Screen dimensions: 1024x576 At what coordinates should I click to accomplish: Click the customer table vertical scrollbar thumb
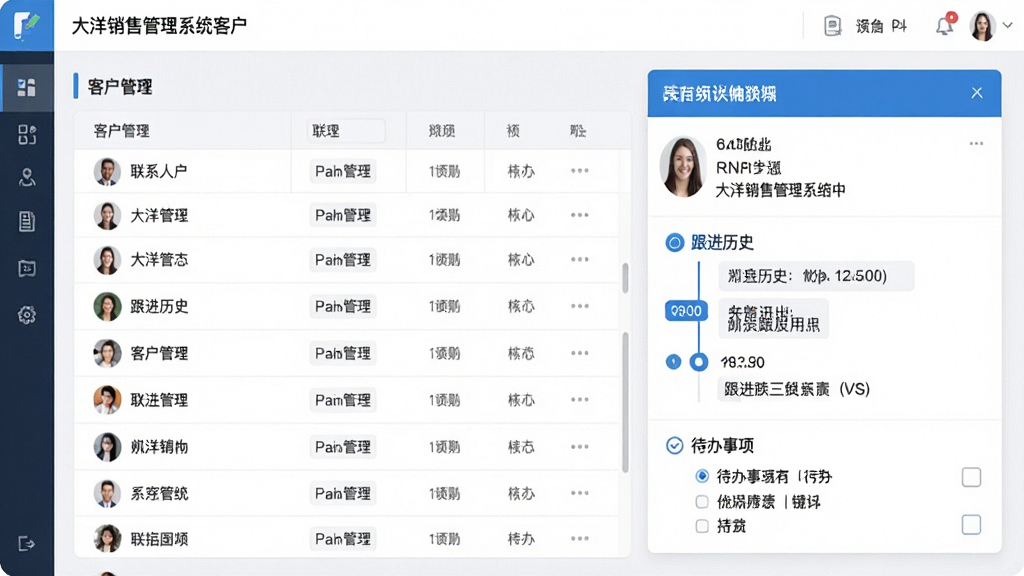coord(625,402)
